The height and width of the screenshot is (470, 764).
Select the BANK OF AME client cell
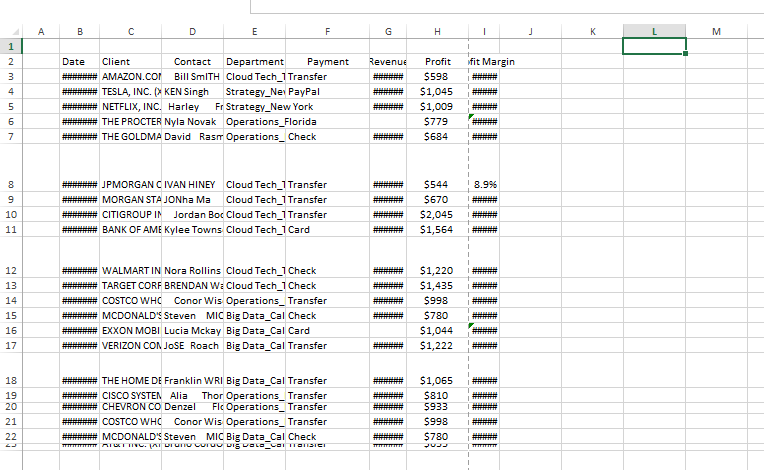[131, 230]
